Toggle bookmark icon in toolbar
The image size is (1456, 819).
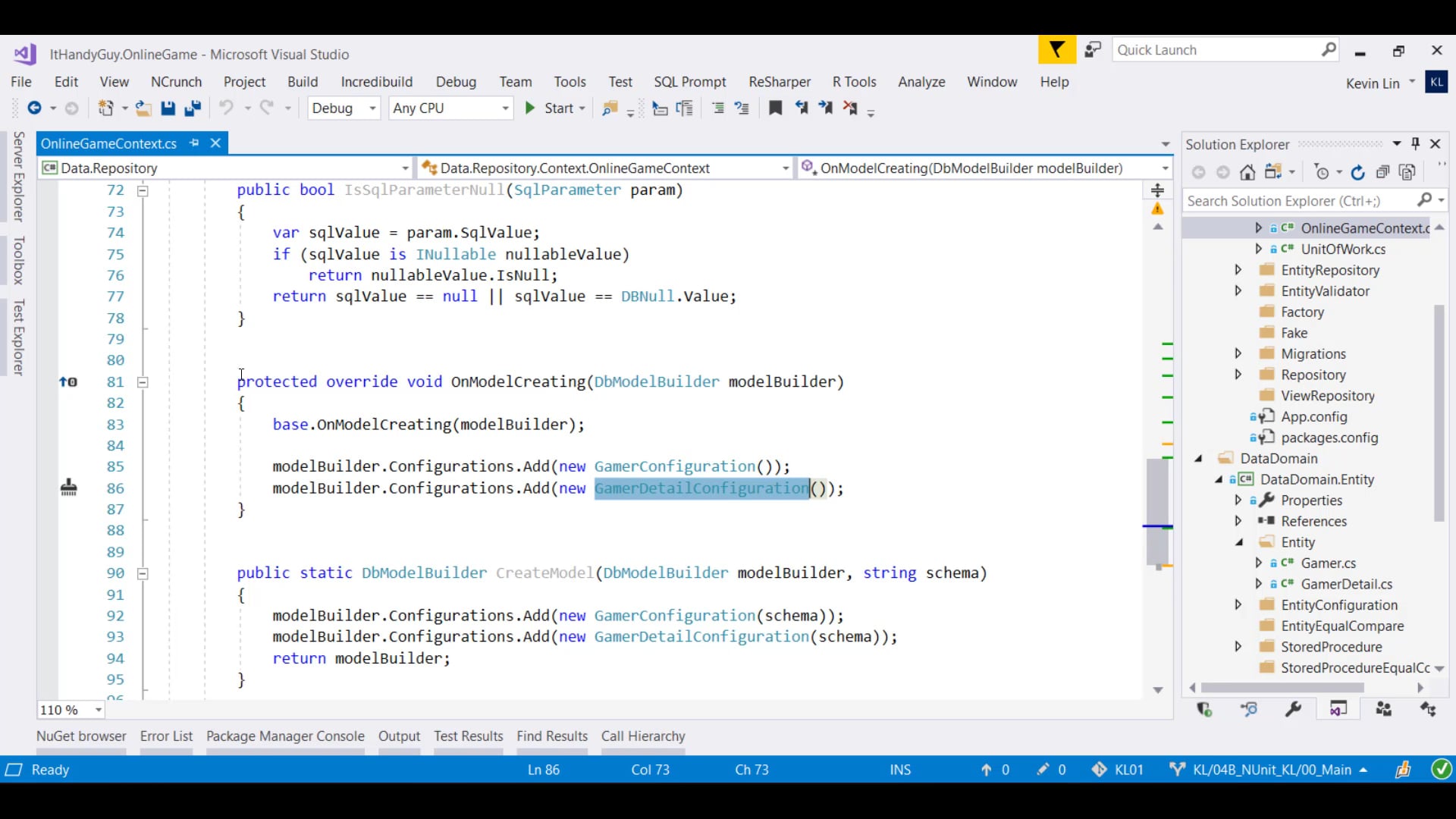(775, 108)
